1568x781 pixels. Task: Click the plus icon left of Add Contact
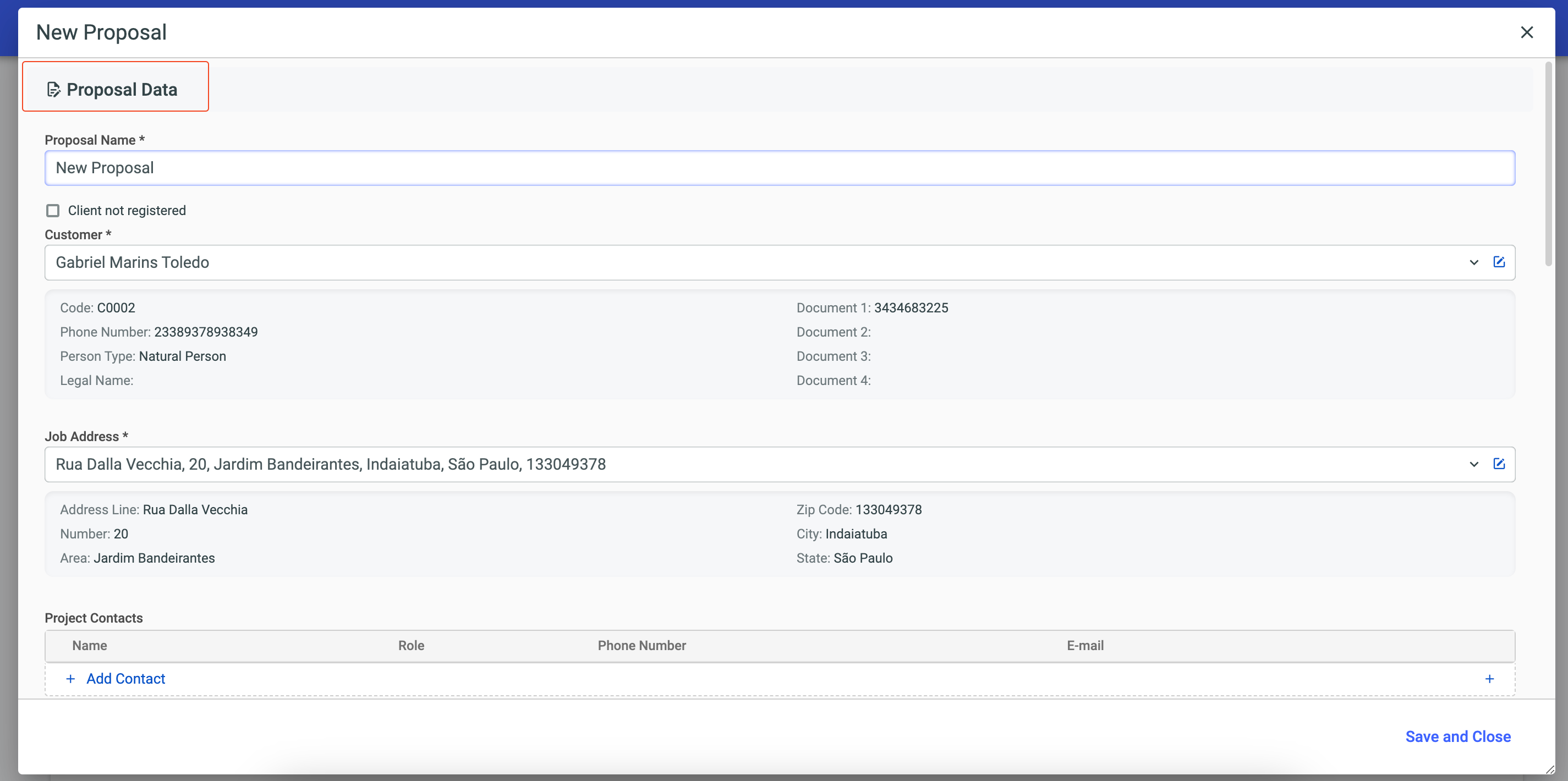click(x=70, y=679)
